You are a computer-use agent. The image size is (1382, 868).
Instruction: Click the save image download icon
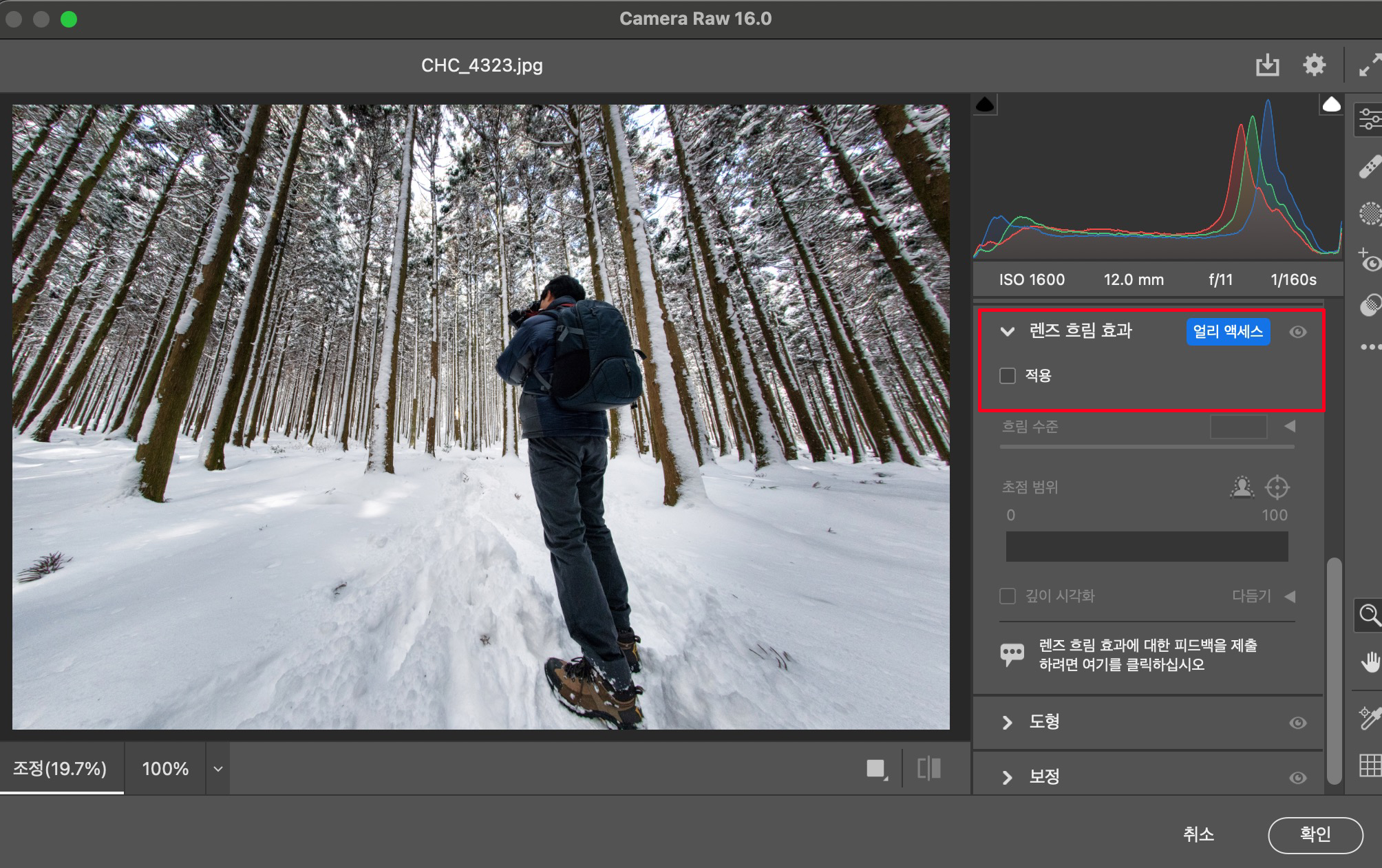coord(1267,65)
